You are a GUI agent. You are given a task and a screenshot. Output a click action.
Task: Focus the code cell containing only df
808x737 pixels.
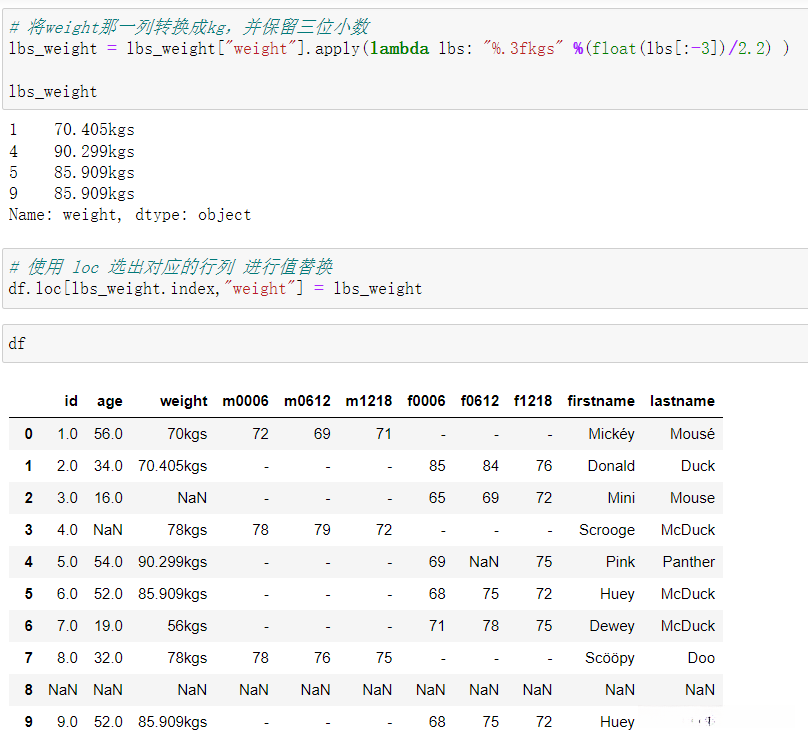click(x=400, y=343)
